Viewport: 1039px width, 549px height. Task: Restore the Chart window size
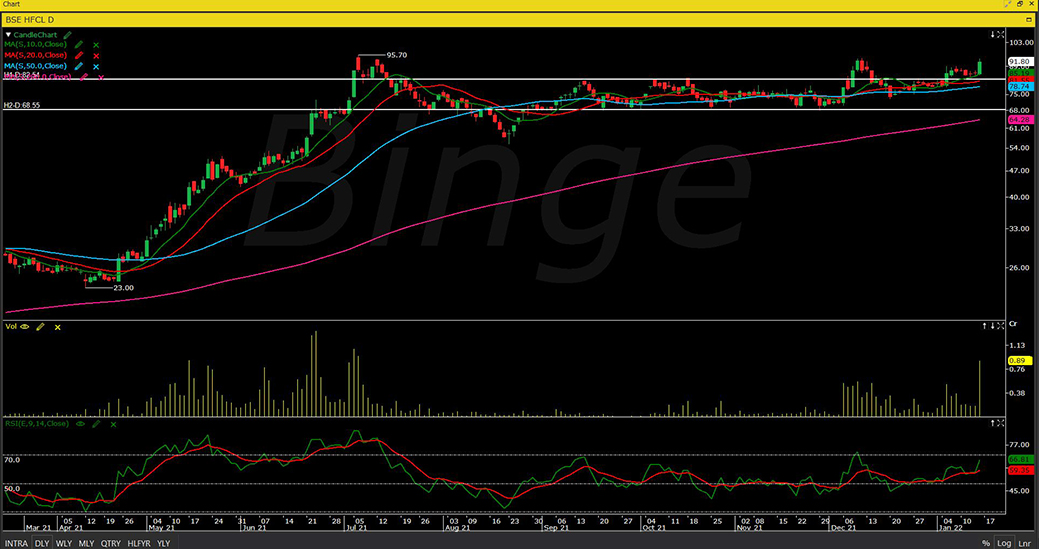pyautogui.click(x=1020, y=5)
